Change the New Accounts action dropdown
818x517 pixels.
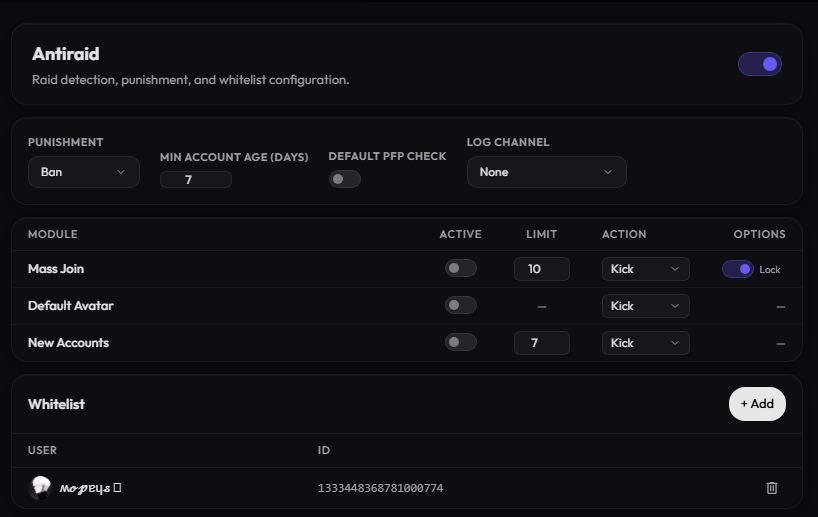click(x=646, y=343)
